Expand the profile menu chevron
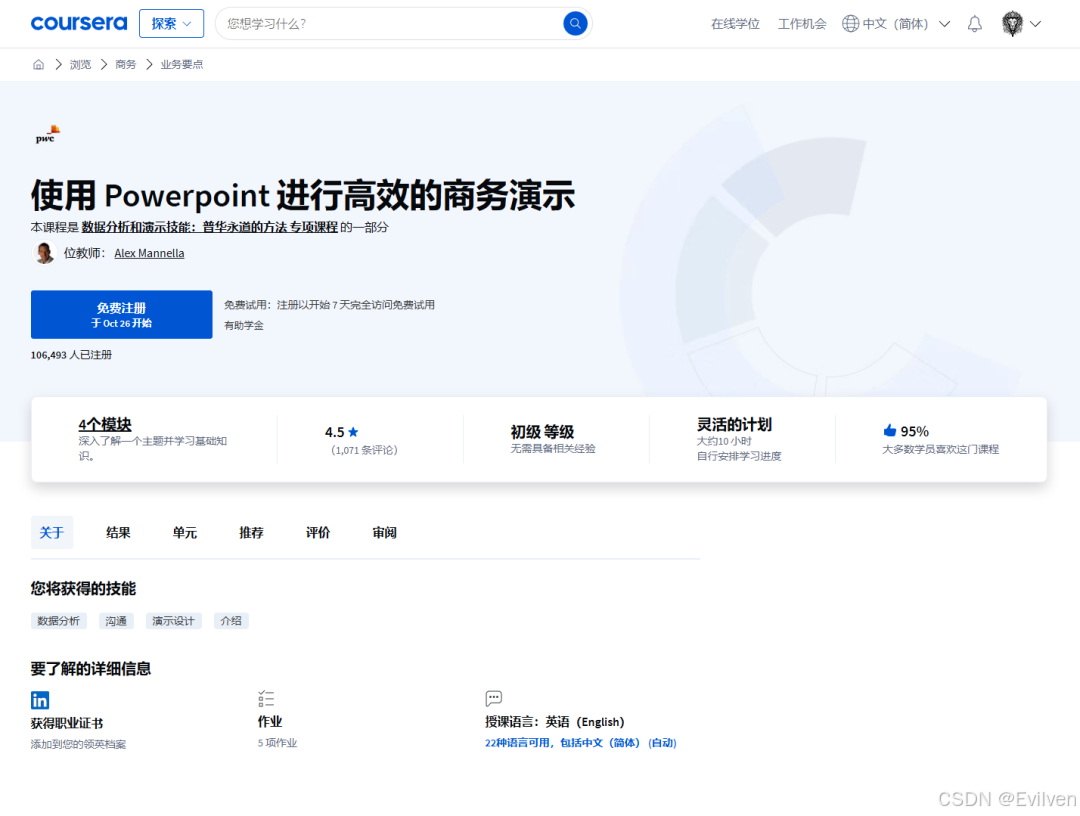This screenshot has height=816, width=1080. tap(1035, 24)
